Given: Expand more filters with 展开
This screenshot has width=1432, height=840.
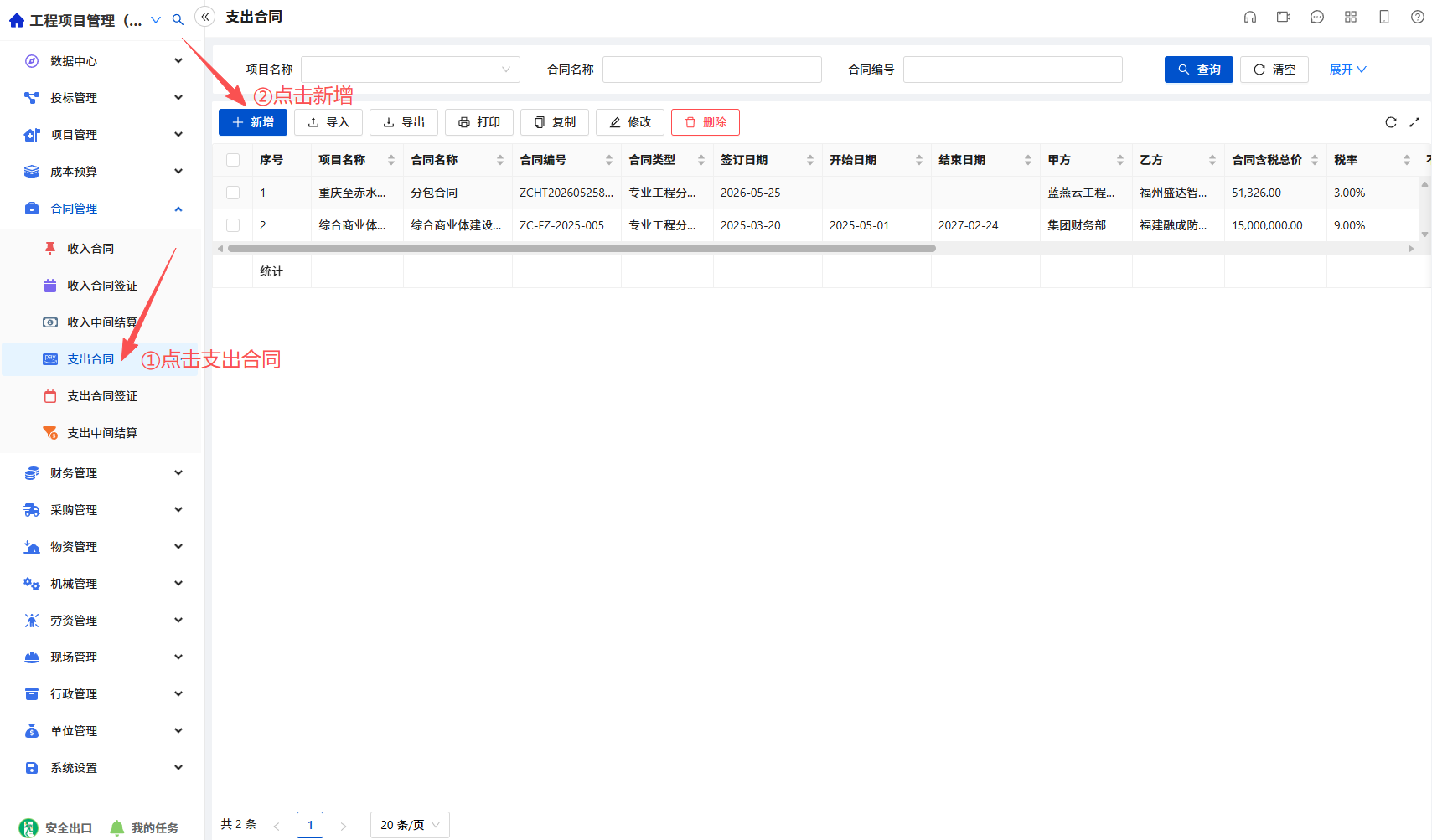Looking at the screenshot, I should [1347, 70].
